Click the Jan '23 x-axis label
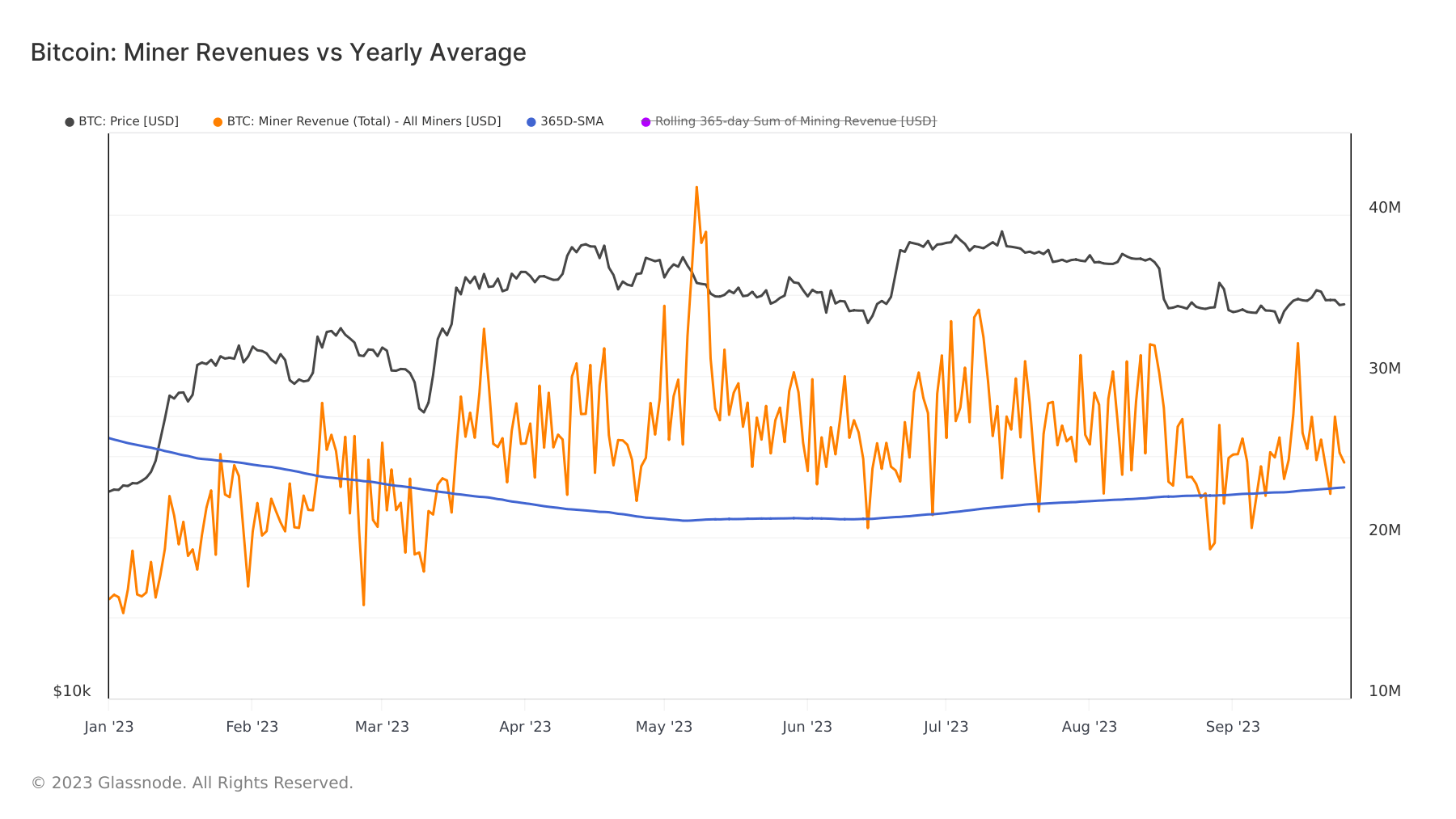Image resolution: width=1456 pixels, height=819 pixels. click(109, 726)
